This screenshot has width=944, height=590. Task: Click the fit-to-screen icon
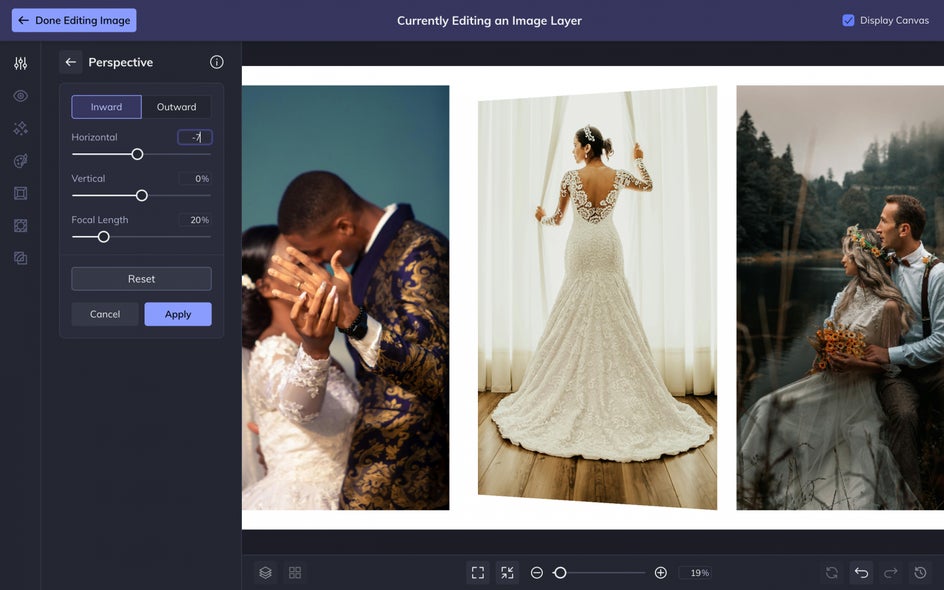478,573
